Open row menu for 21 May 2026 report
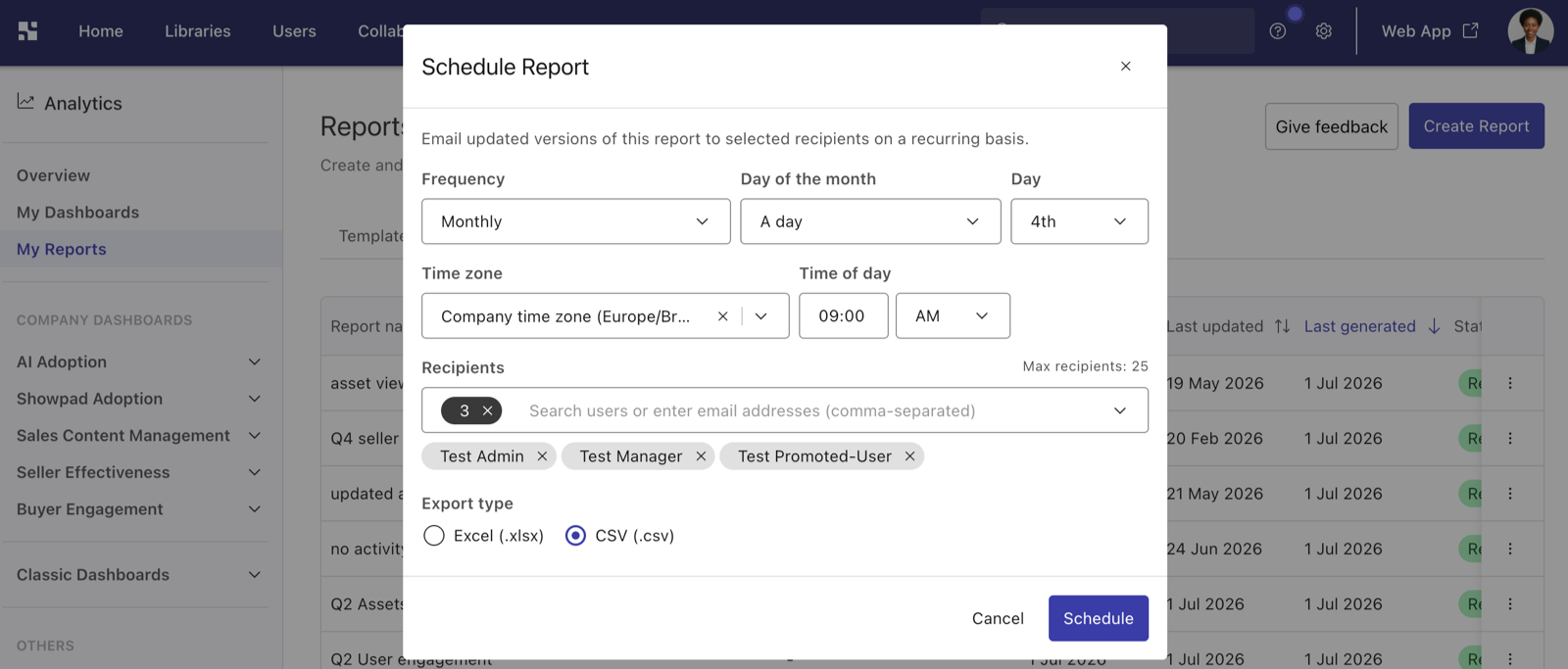The height and width of the screenshot is (669, 1568). [1509, 494]
